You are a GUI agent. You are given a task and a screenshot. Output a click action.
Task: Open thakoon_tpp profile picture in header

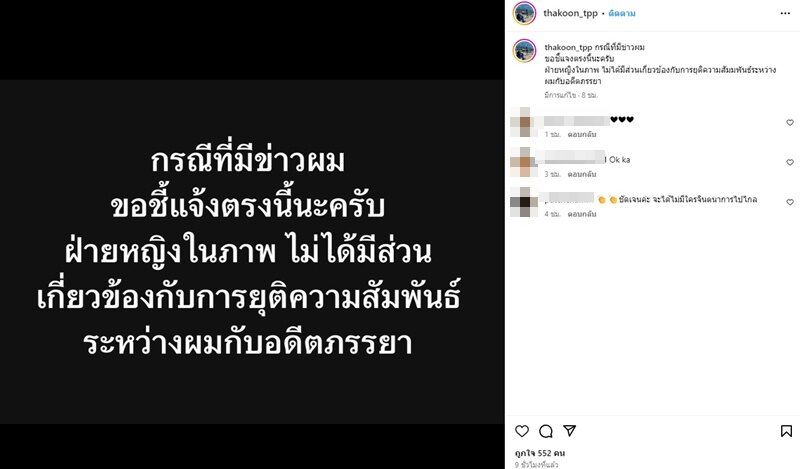click(x=524, y=13)
